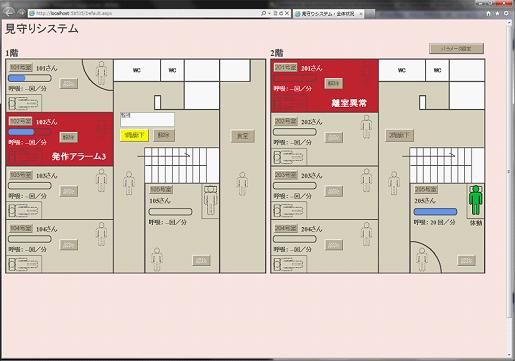Click the gray button in room 202
The image size is (515, 361).
coord(334,137)
